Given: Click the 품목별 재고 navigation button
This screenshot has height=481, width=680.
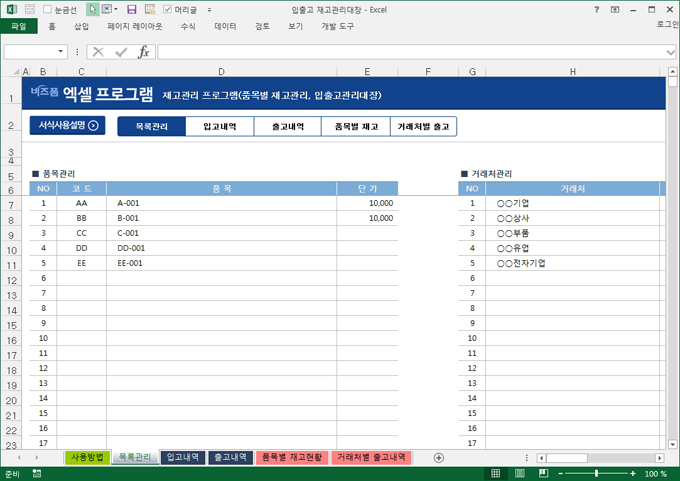Looking at the screenshot, I should point(356,127).
